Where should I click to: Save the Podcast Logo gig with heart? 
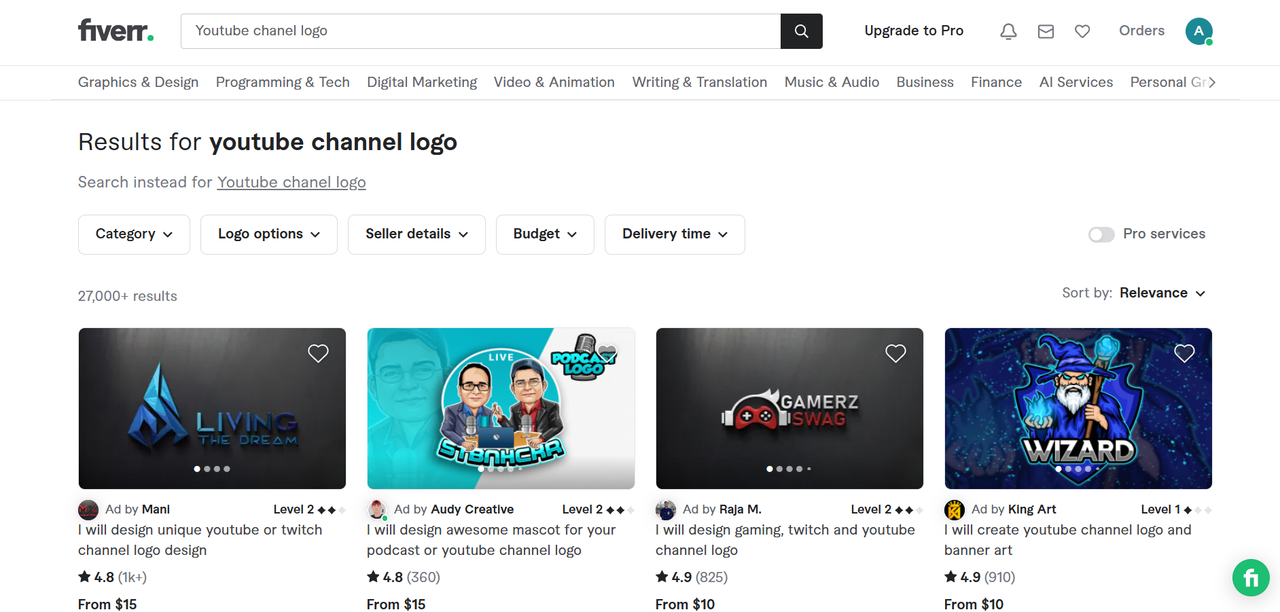[607, 353]
